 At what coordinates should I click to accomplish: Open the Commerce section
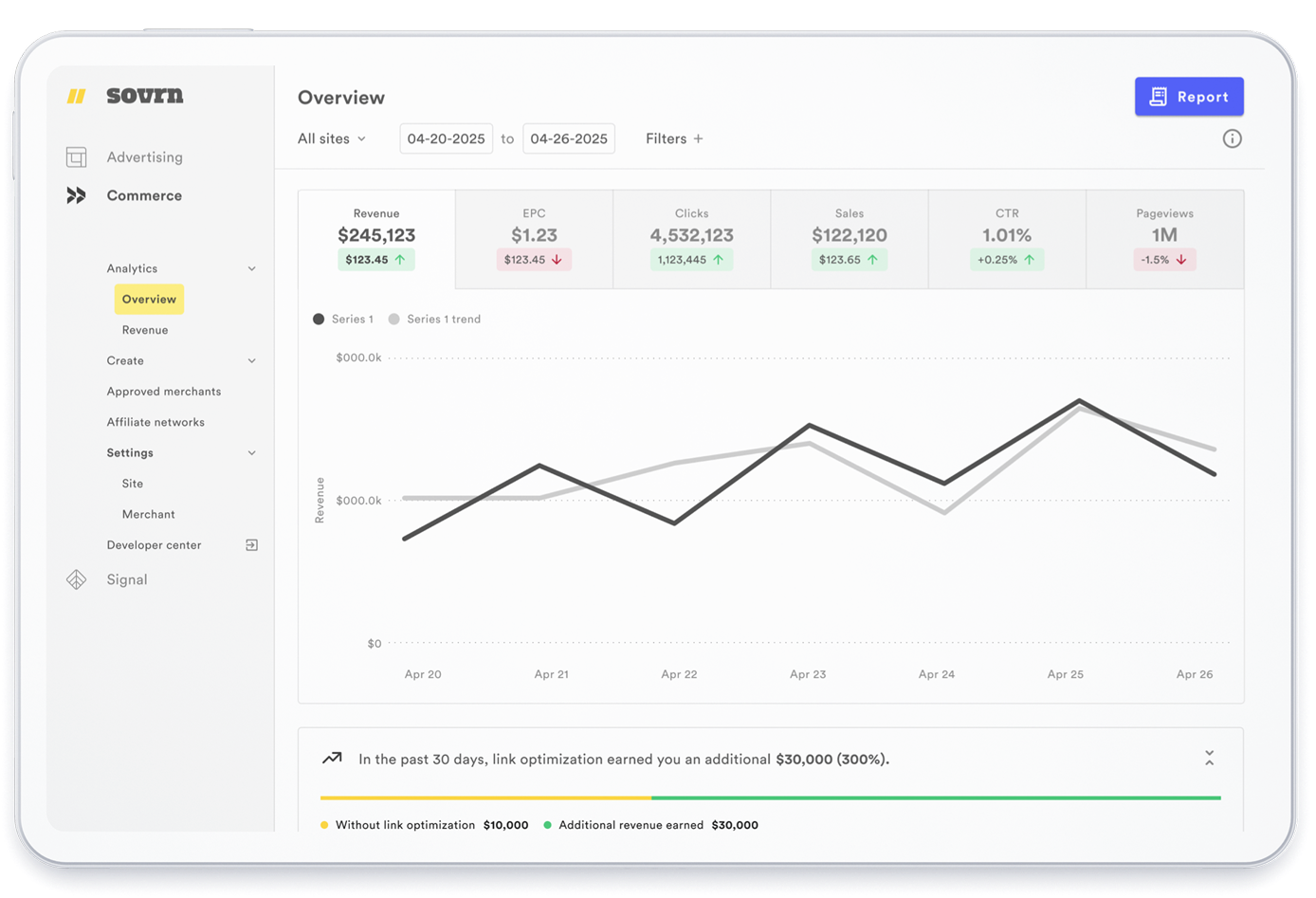click(144, 195)
